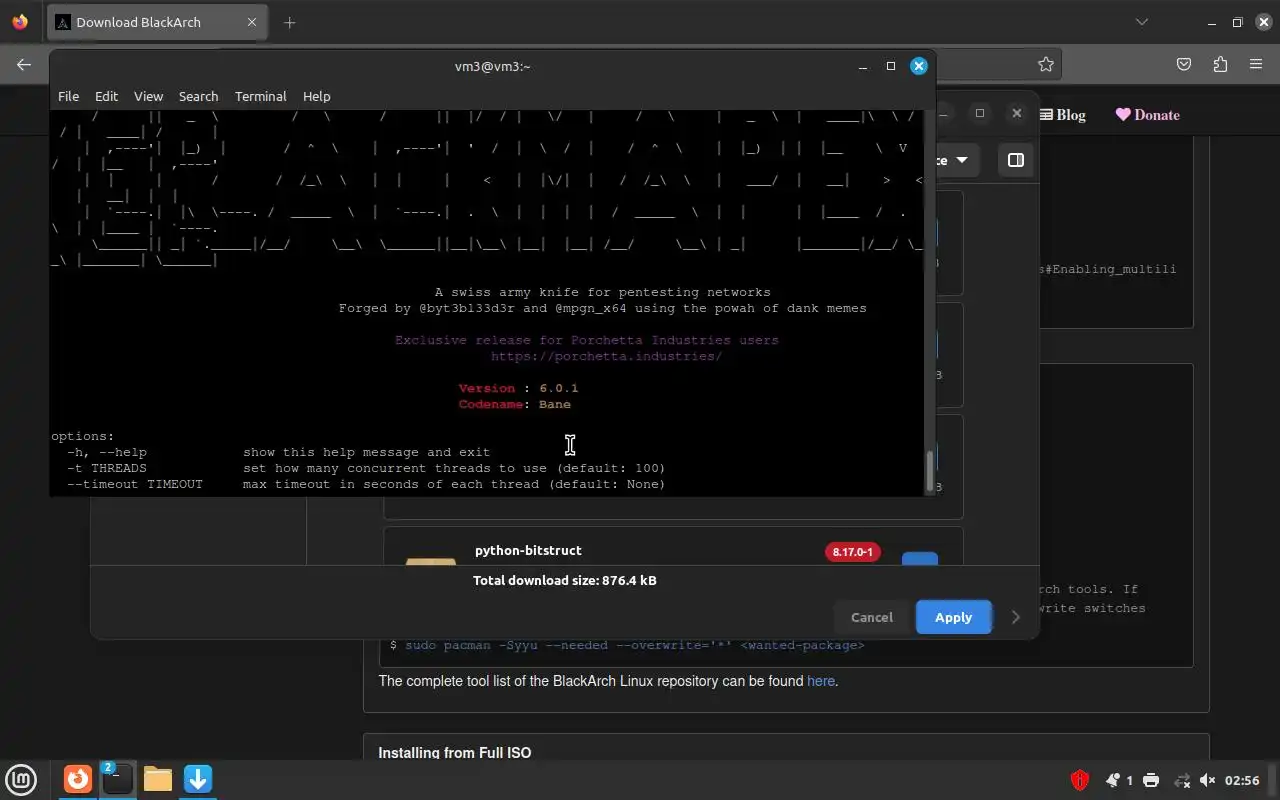The width and height of the screenshot is (1280, 800).
Task: Click the porchetta.industries URL in terminal
Action: pos(606,356)
